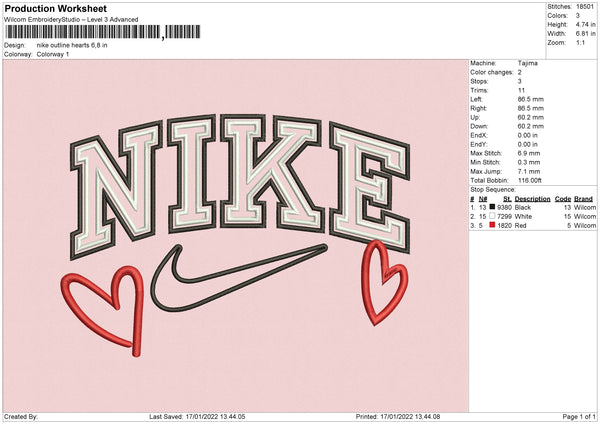Click the 'Description' column header

(x=532, y=199)
